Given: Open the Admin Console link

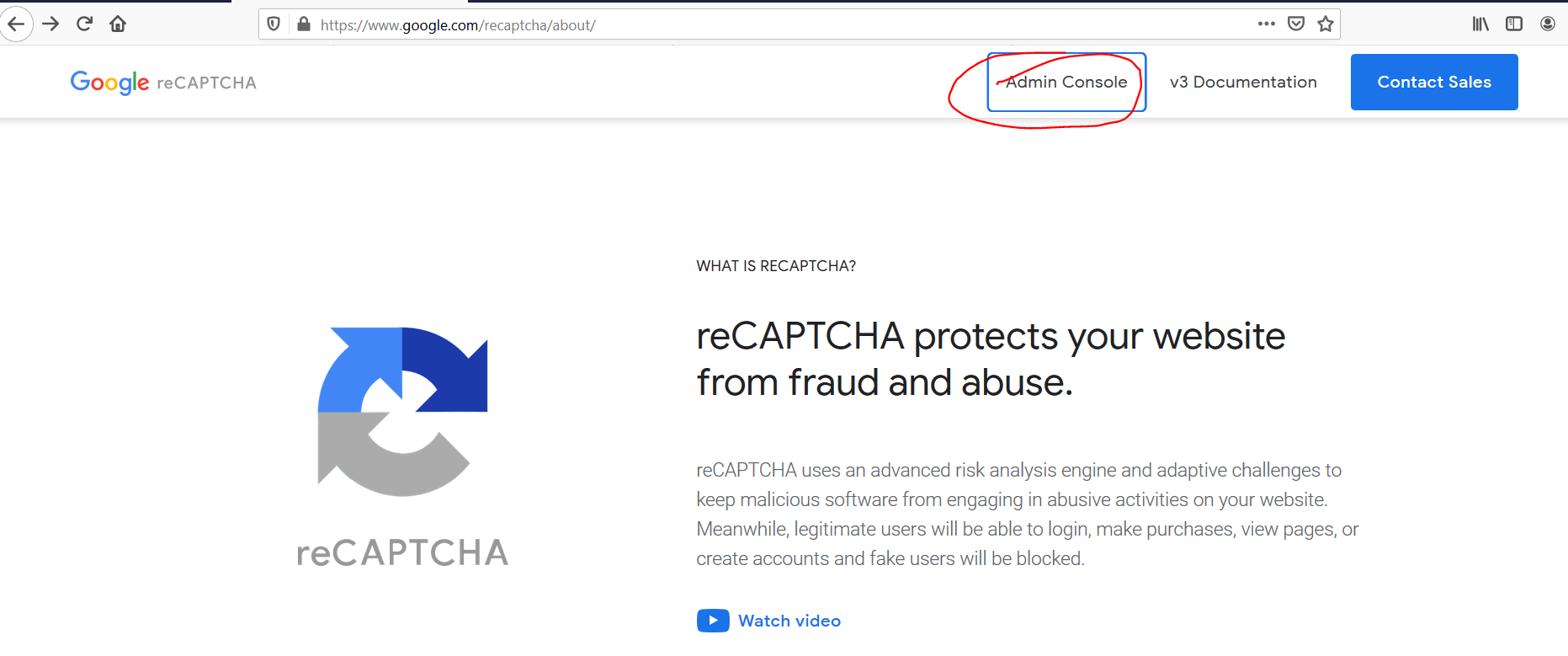Looking at the screenshot, I should (1066, 82).
